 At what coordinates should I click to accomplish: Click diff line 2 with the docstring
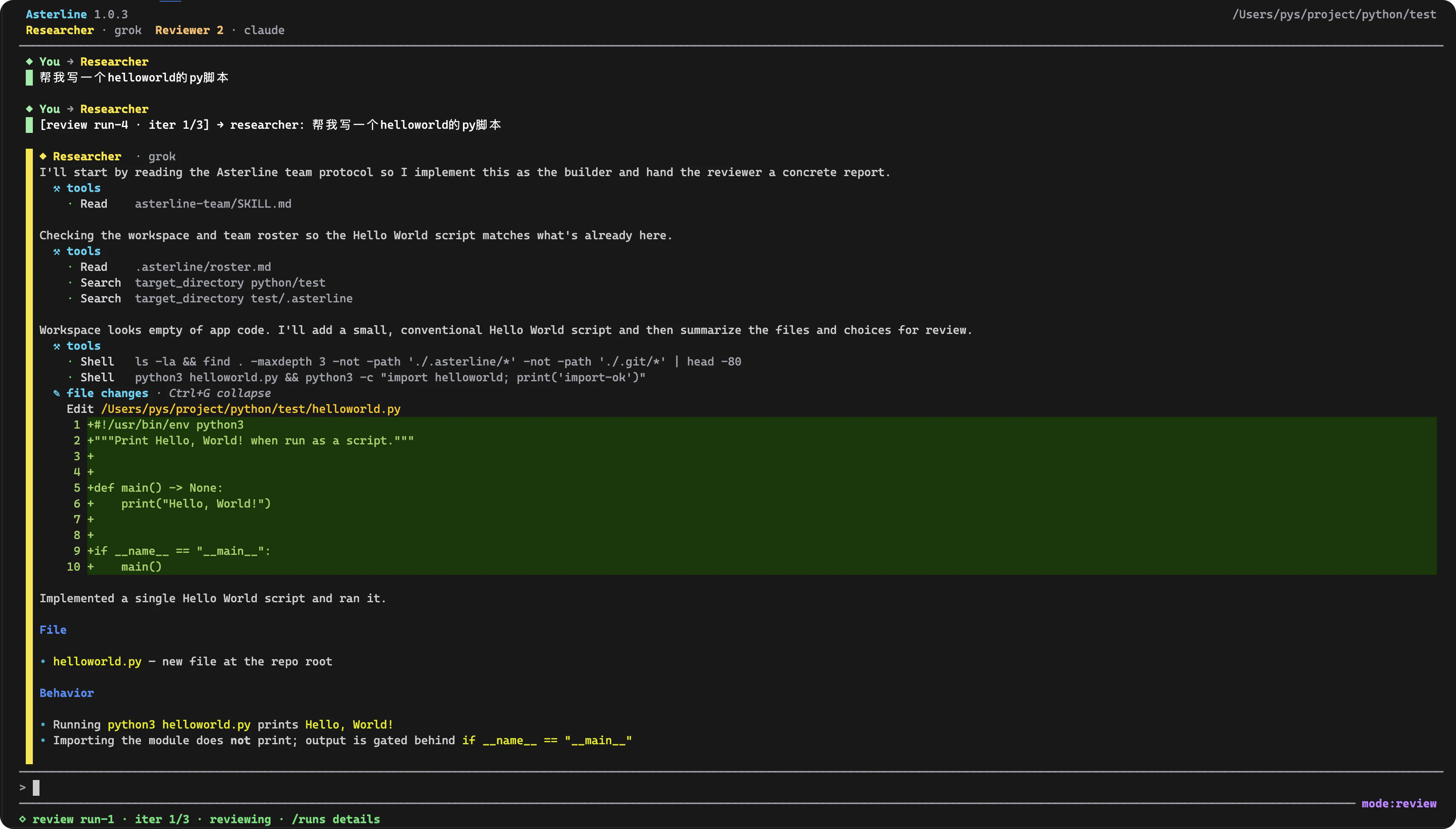(x=752, y=441)
